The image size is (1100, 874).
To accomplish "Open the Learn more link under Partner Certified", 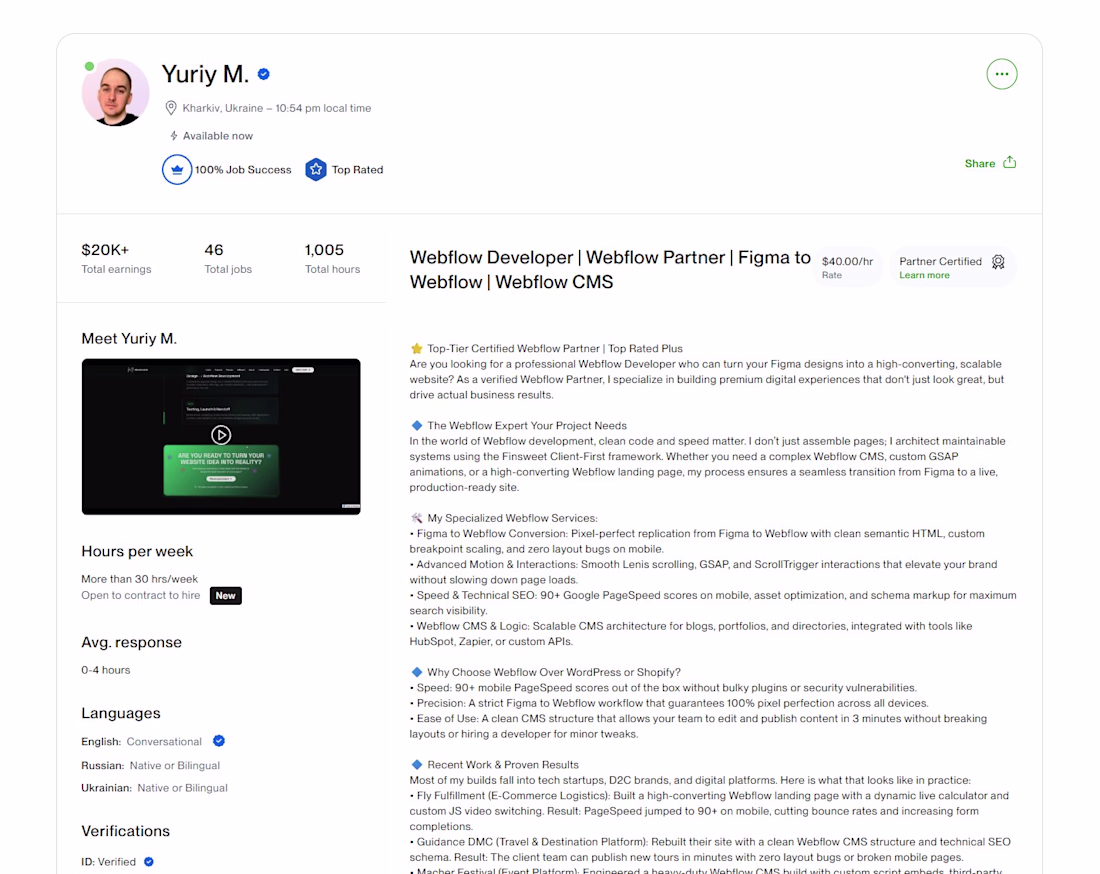I will coord(924,275).
